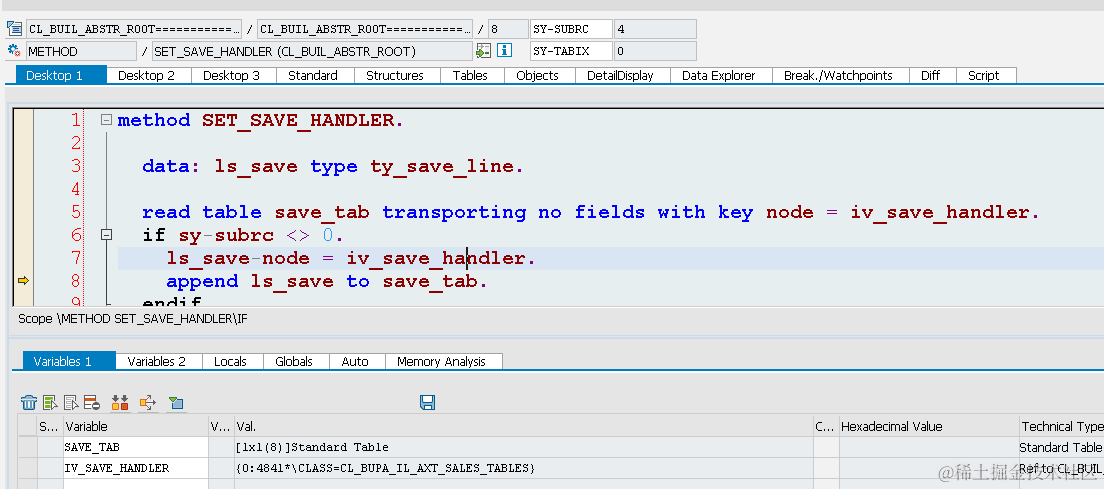Click the orange box with arrows icon in variables toolbar
This screenshot has height=489, width=1104.
coord(148,402)
